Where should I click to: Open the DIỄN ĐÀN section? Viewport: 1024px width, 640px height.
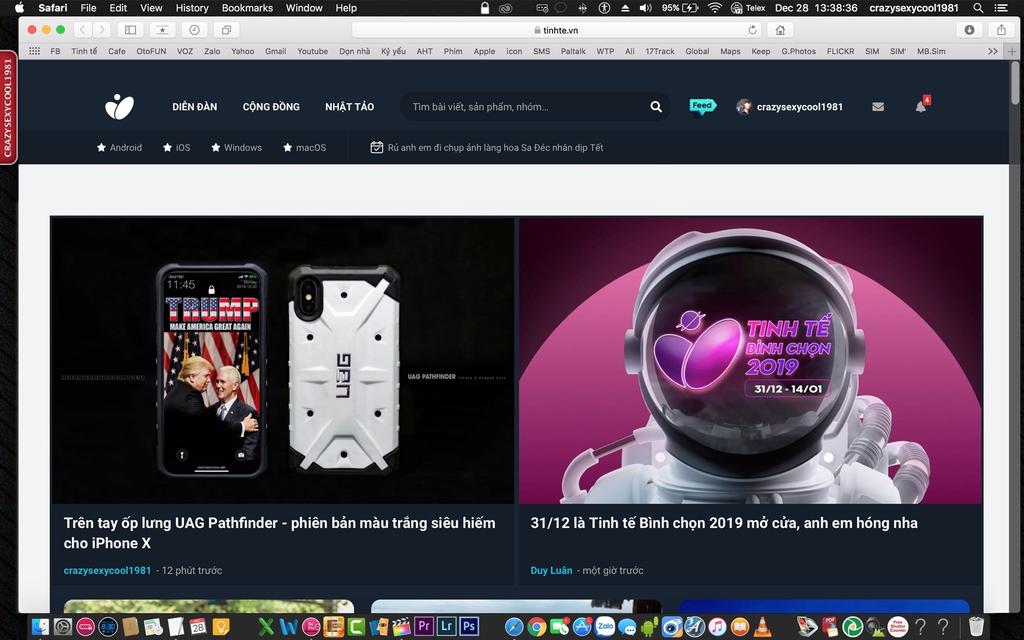[195, 106]
